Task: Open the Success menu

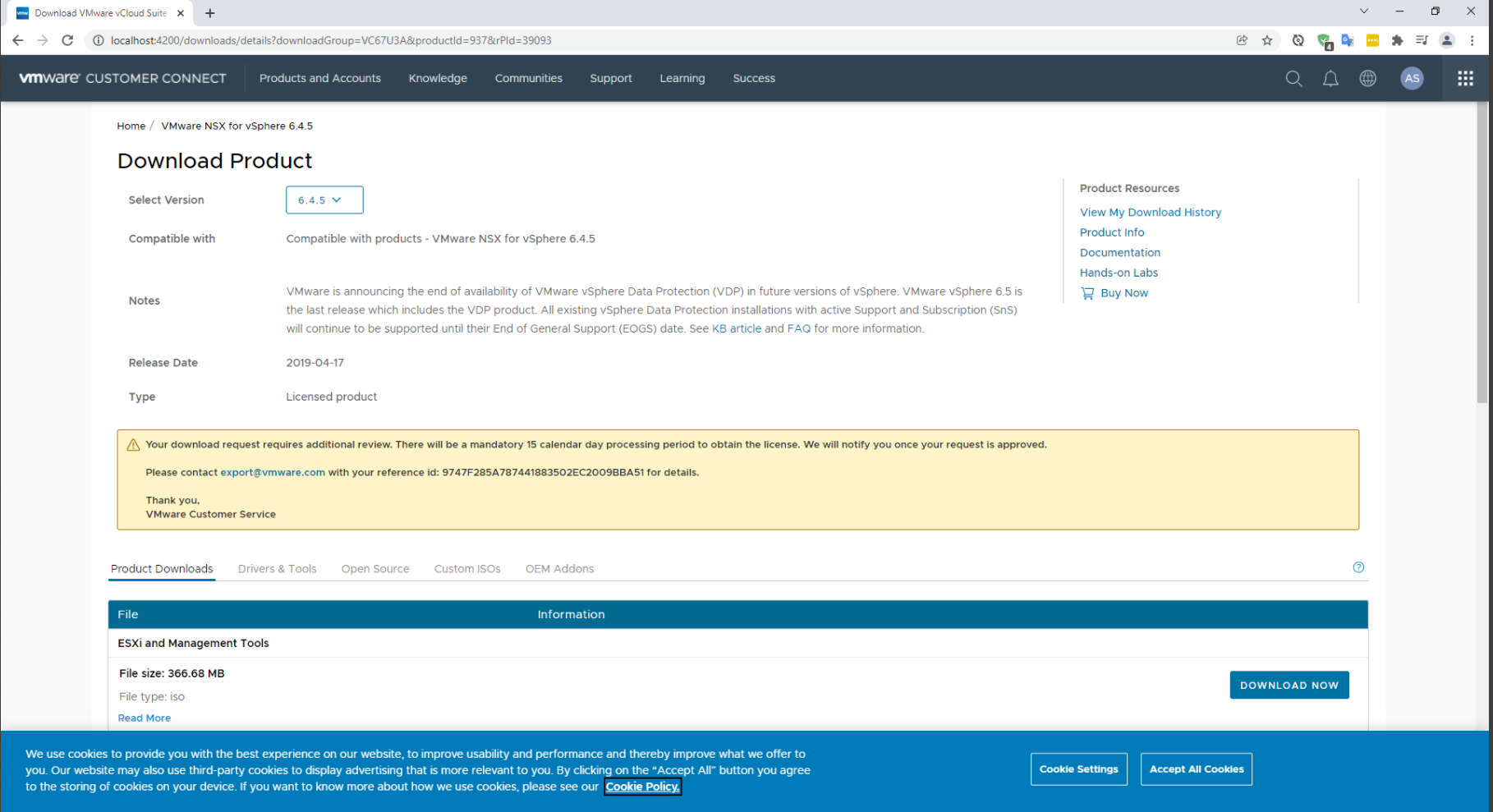Action: 754,79
